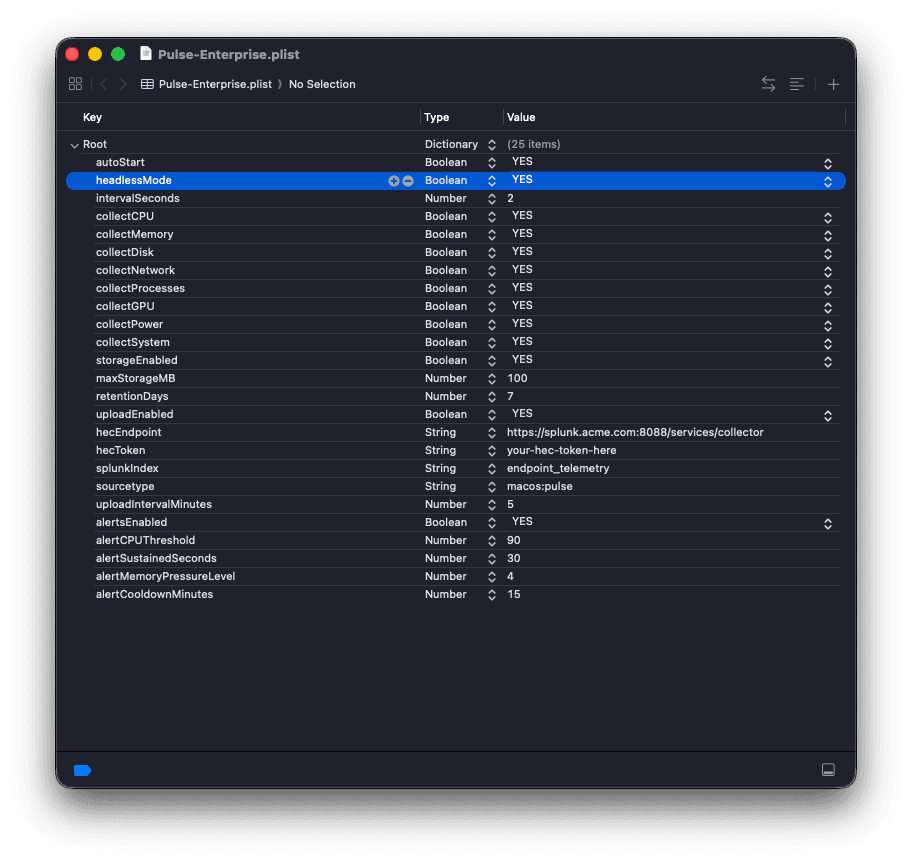Open the editor options grid icon
The width and height of the screenshot is (912, 862).
(x=75, y=84)
